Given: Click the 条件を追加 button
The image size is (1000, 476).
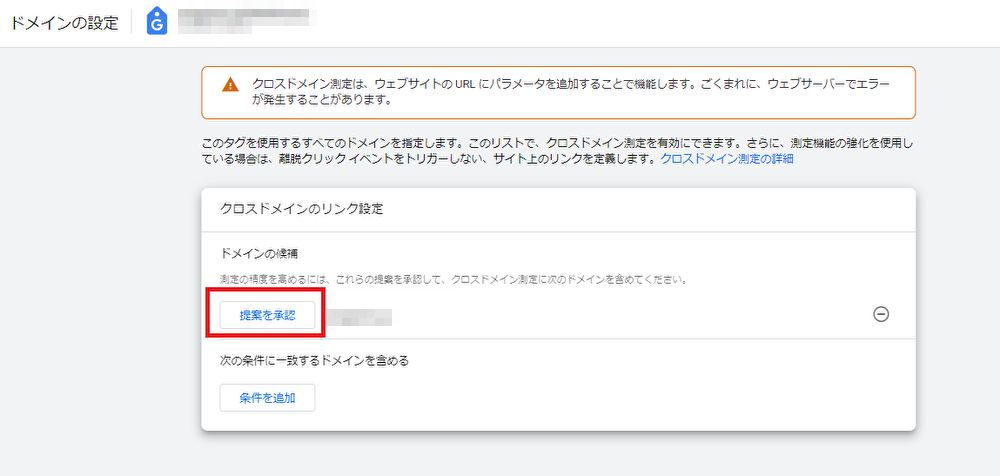Looking at the screenshot, I should coord(267,397).
